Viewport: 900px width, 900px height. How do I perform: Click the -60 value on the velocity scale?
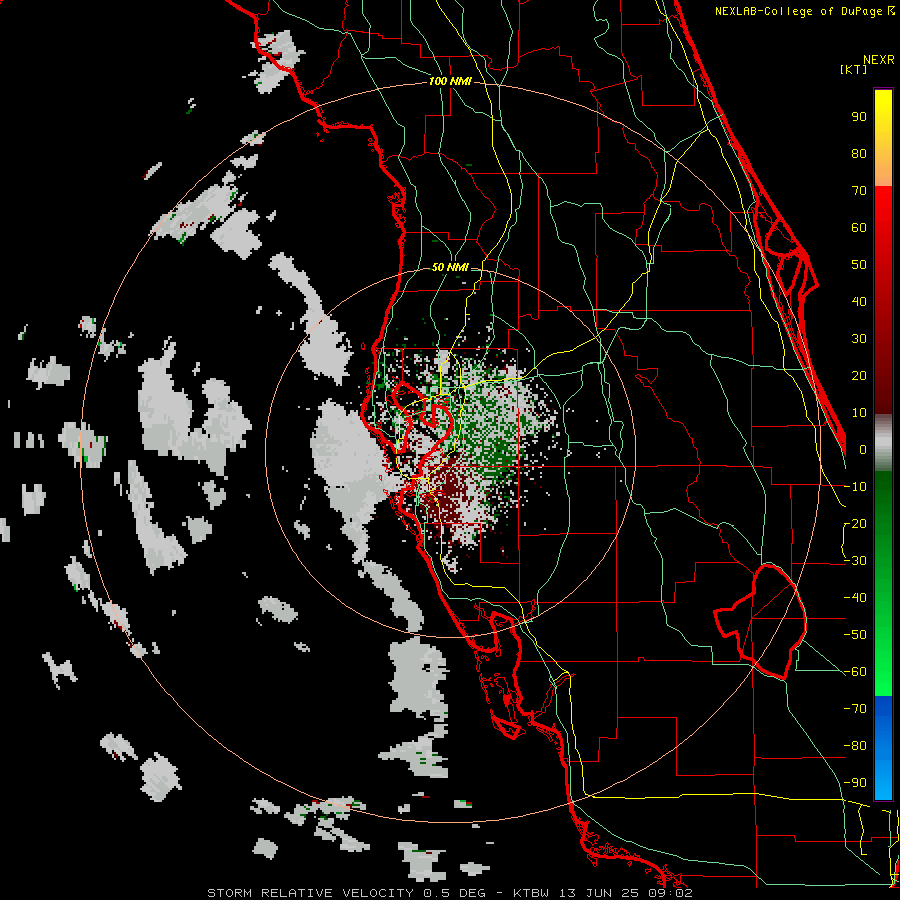click(855, 672)
